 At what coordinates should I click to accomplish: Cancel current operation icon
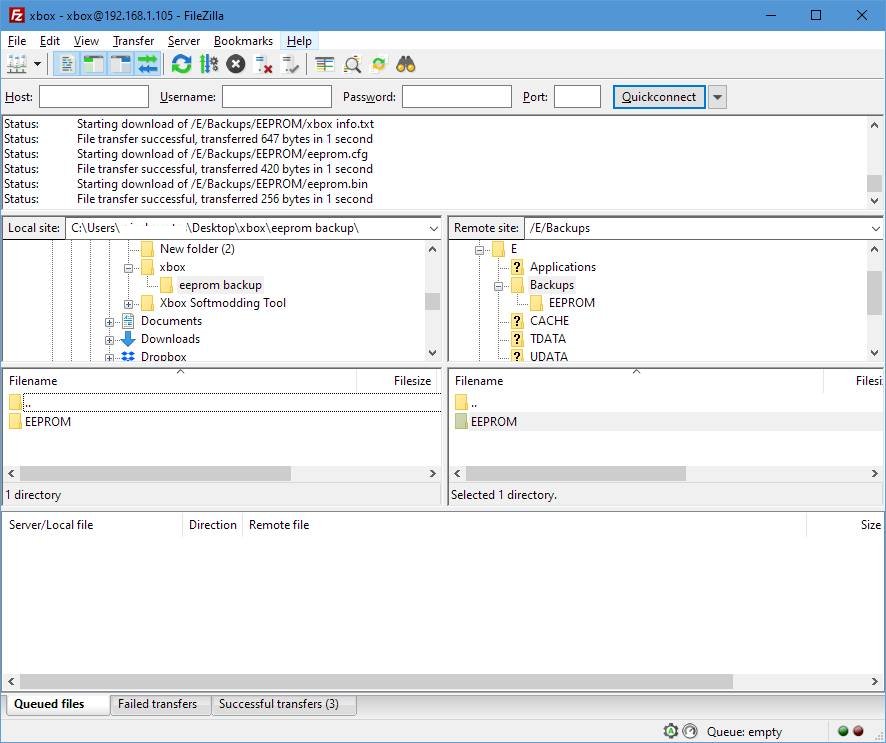pyautogui.click(x=236, y=64)
